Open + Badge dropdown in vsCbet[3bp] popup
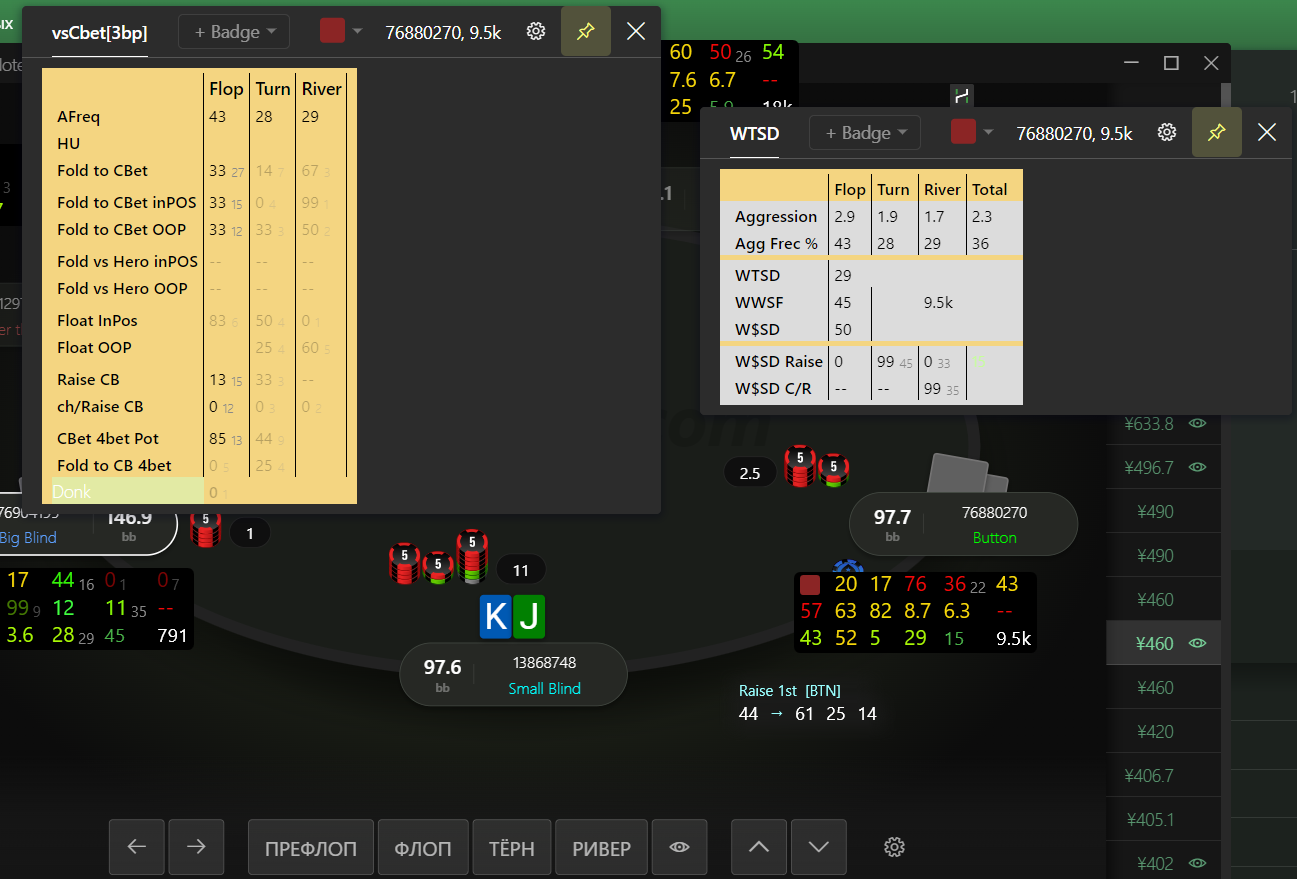 point(234,31)
